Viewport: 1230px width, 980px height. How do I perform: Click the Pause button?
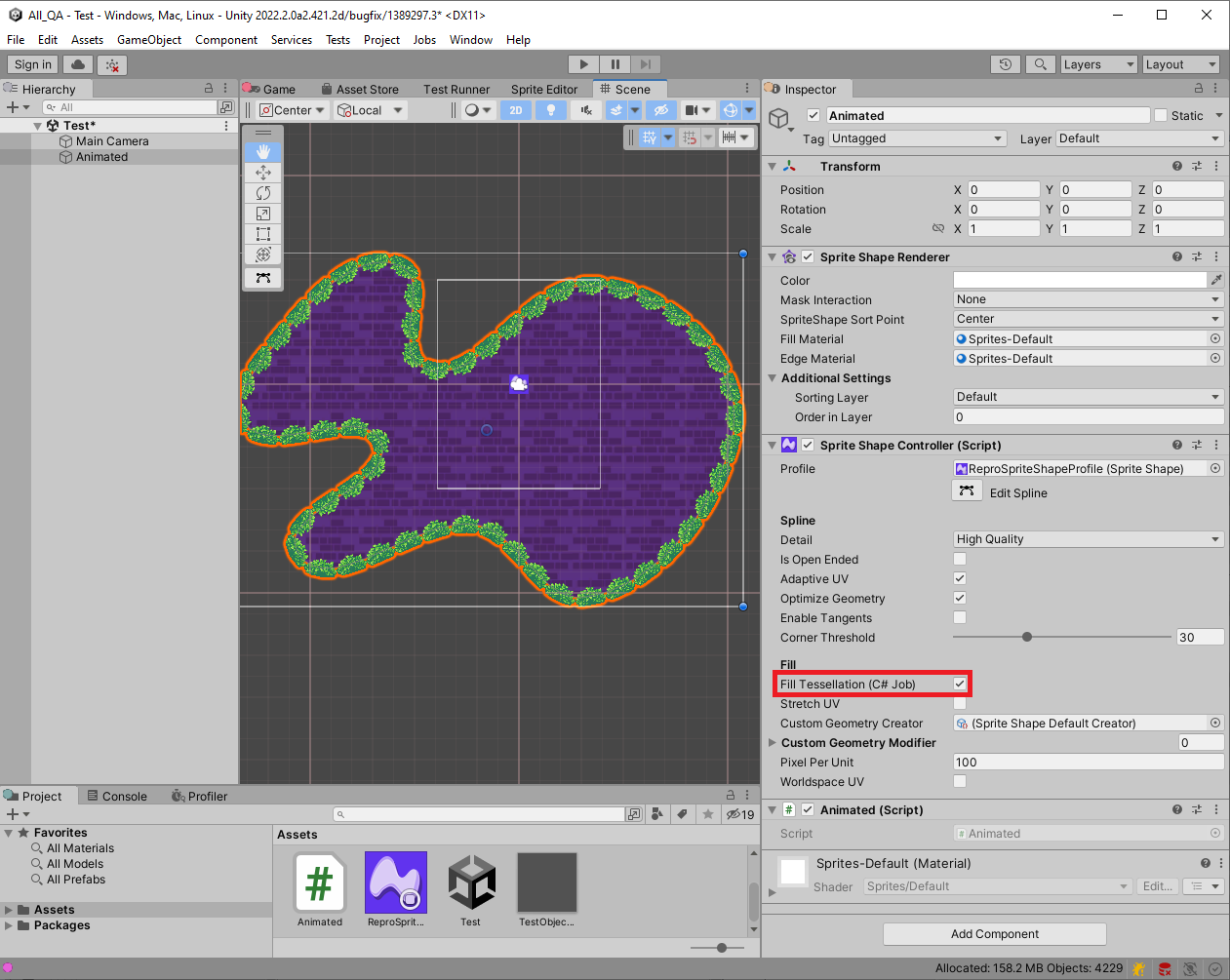[615, 64]
